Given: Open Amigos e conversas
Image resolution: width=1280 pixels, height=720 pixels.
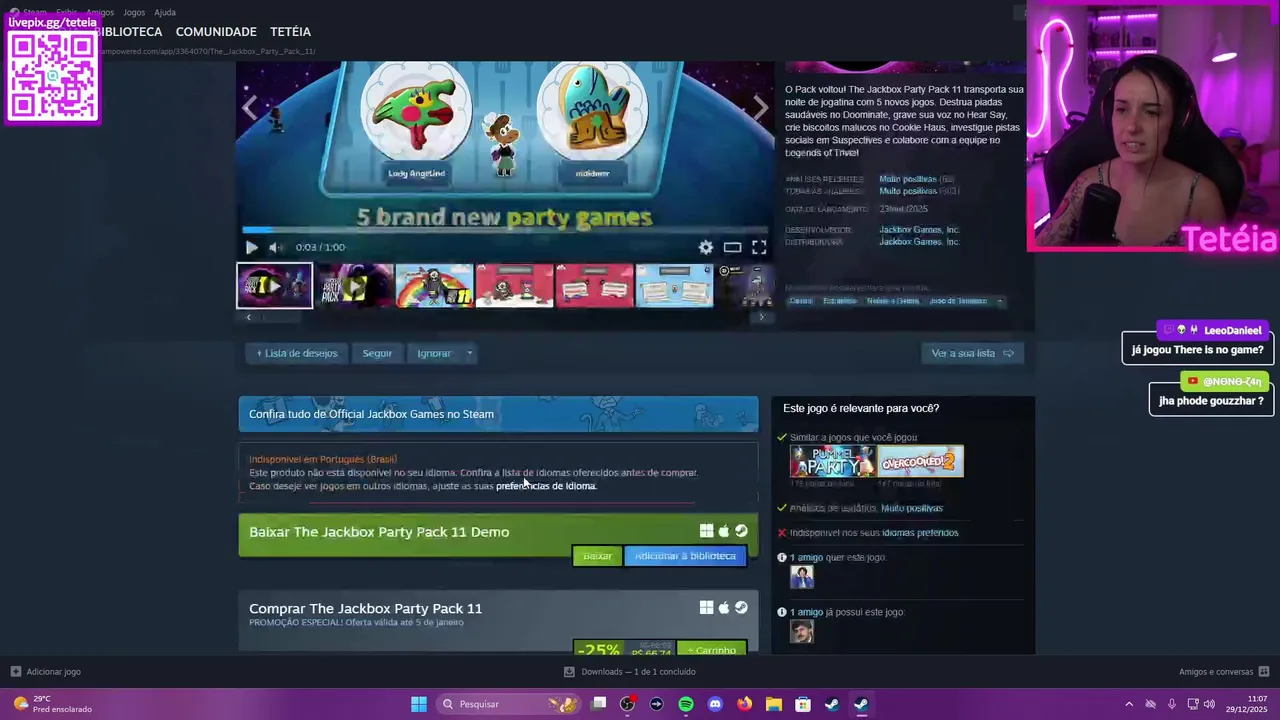Looking at the screenshot, I should [x=1224, y=672].
